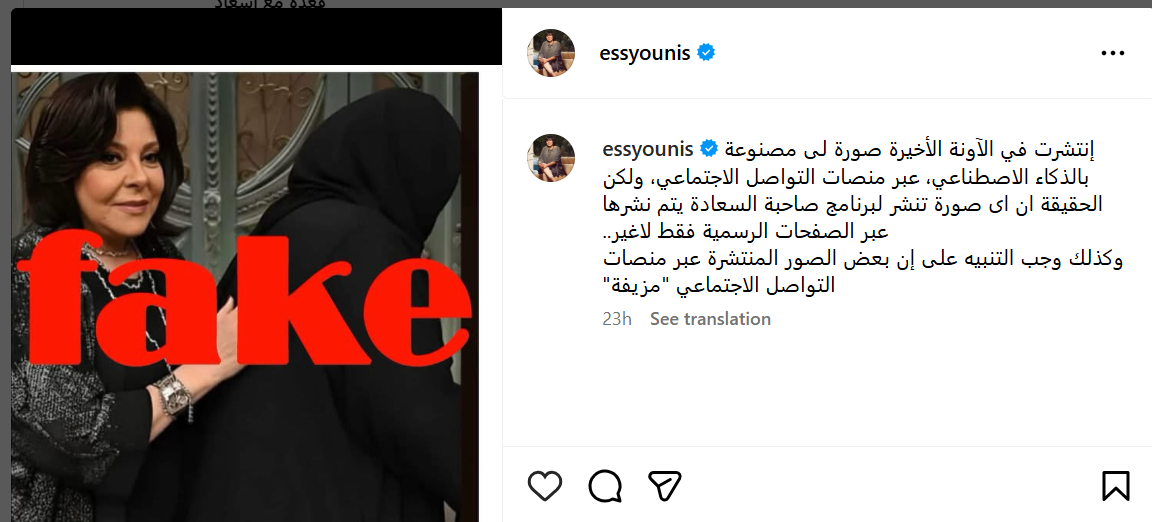The image size is (1152, 522).
Task: Open the three-dot more options menu
Action: [x=1112, y=54]
